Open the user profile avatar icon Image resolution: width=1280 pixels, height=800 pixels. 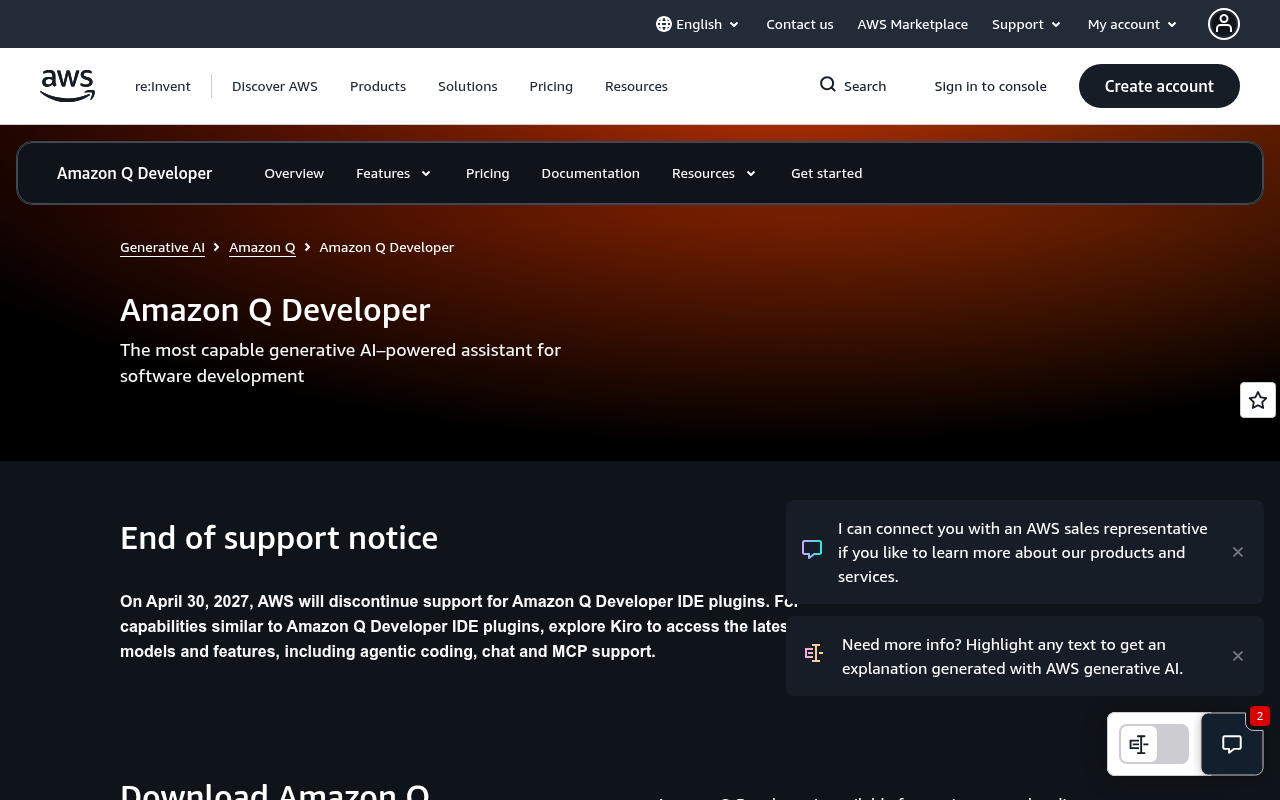click(x=1224, y=24)
